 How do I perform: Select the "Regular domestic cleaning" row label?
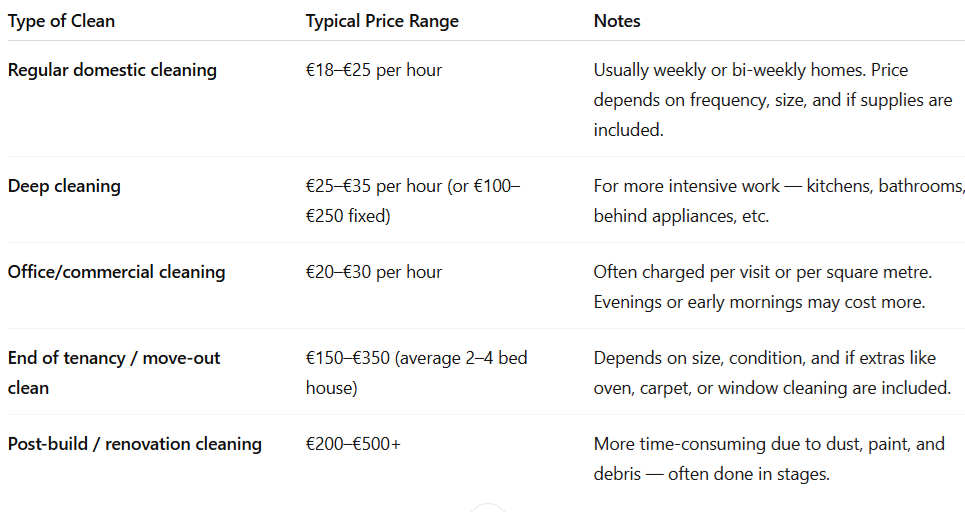coord(112,71)
